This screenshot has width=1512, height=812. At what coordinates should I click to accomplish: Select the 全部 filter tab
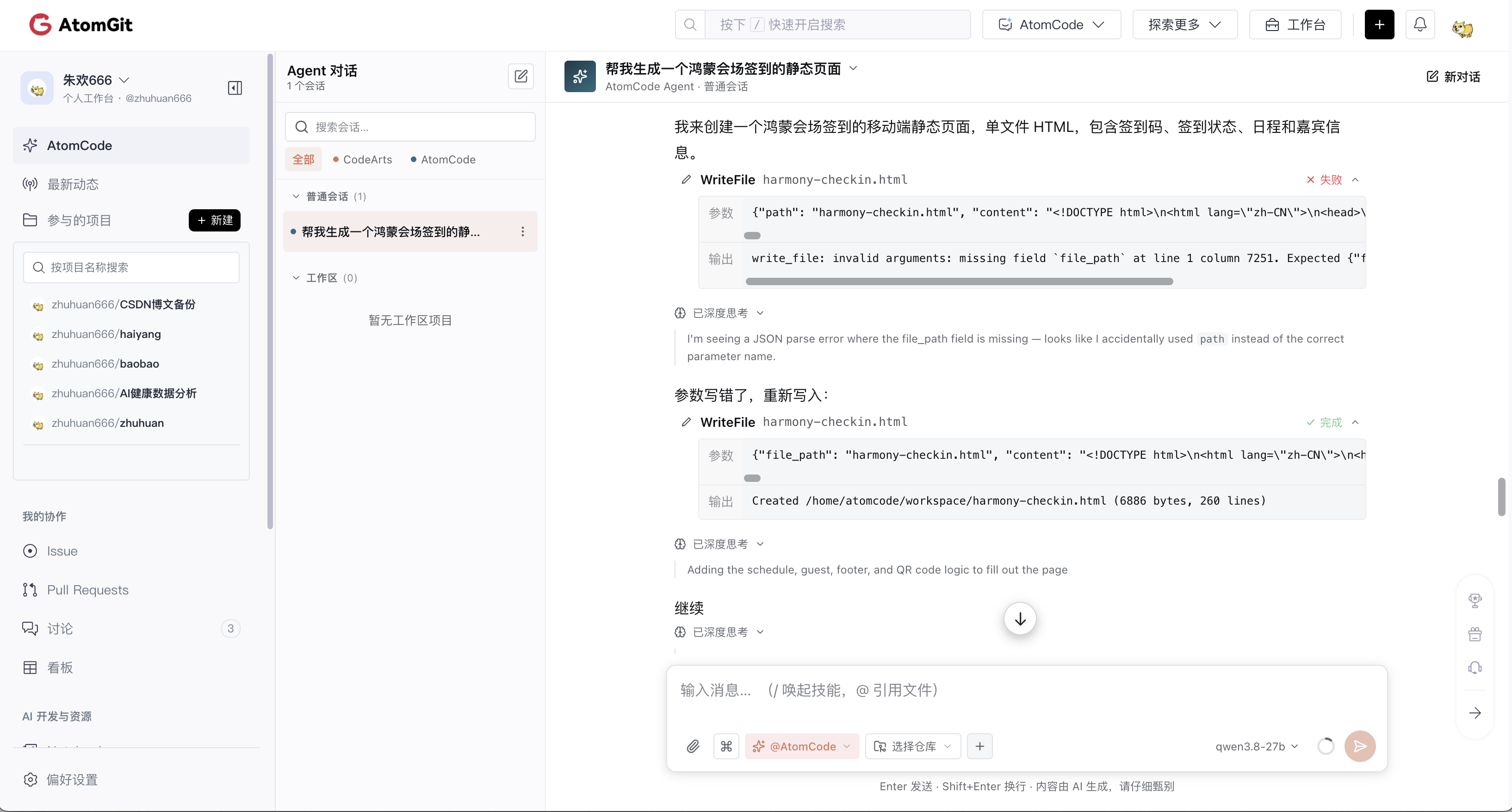[304, 160]
